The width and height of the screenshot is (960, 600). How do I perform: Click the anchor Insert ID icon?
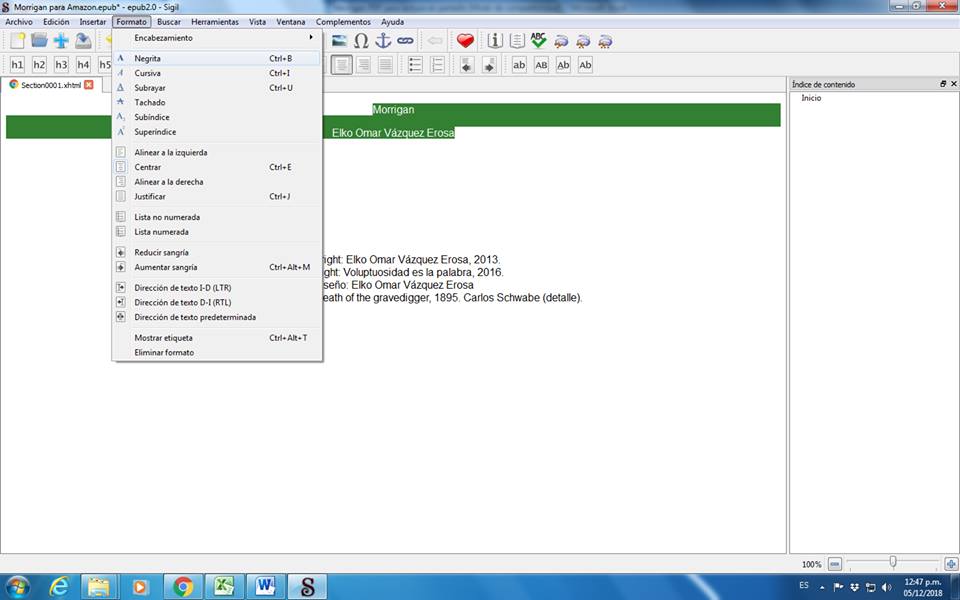coord(383,41)
